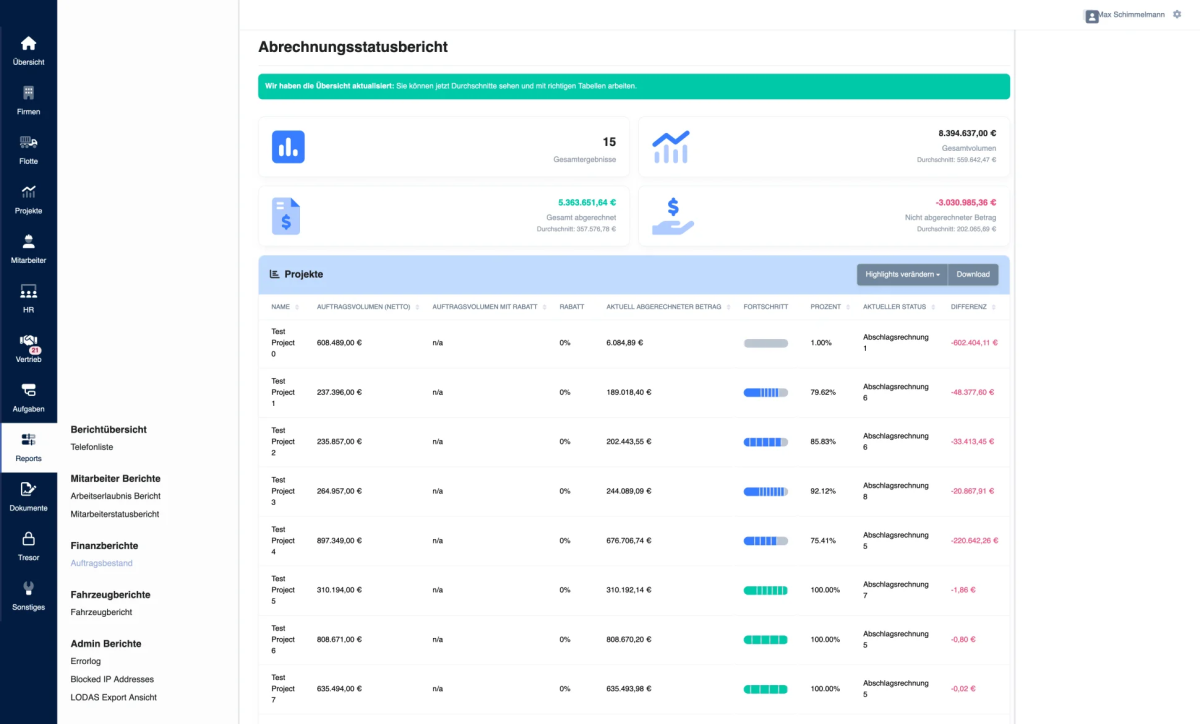Open the Fahrzeugbericht link
1200x724 pixels.
[x=101, y=612]
